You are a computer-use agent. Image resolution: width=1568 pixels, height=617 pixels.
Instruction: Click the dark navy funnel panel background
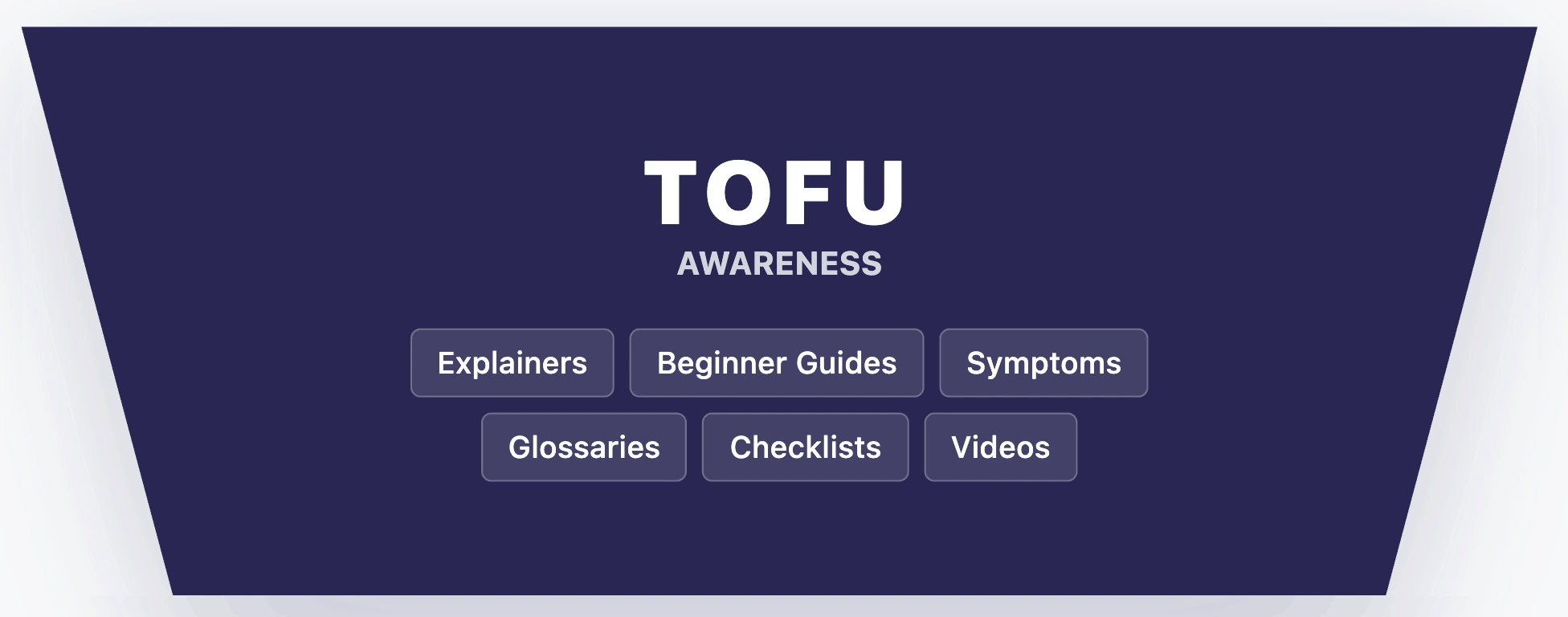pos(321,201)
